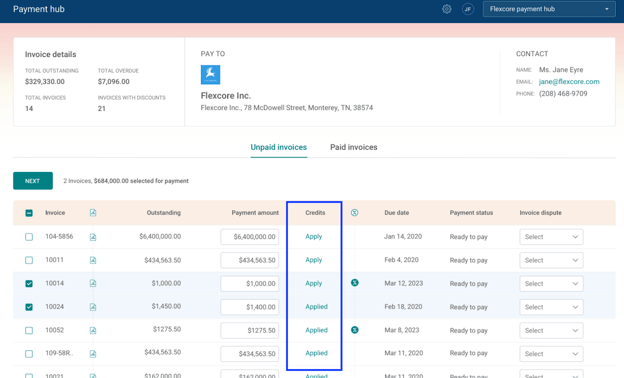Click discount badge on invoice 10052 row
The image size is (624, 378).
point(355,329)
